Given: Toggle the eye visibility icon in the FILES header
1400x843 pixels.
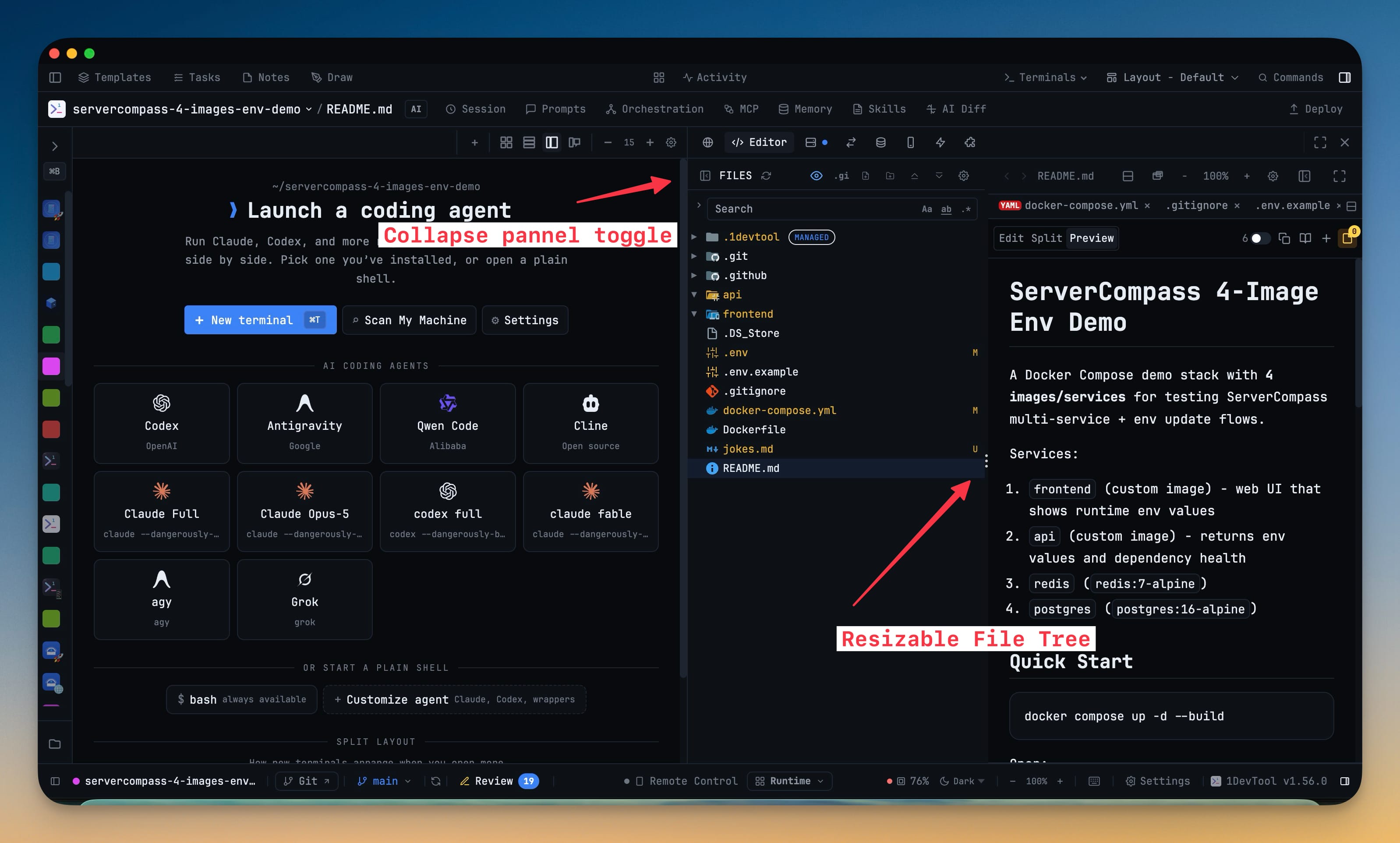Looking at the screenshot, I should (x=816, y=176).
